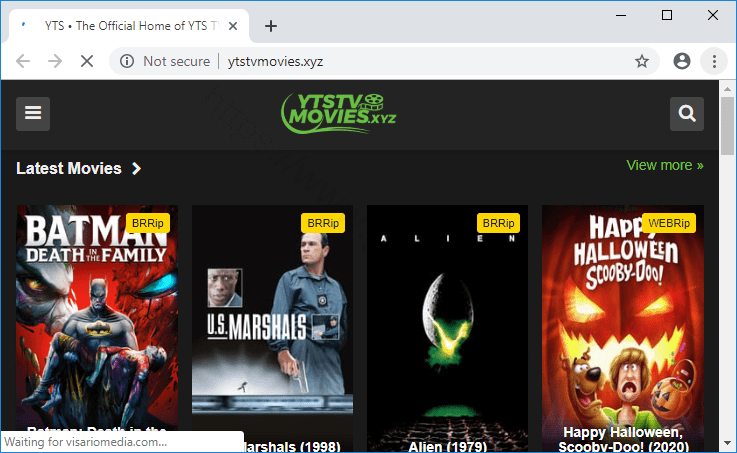Click the Alien (1979) title text
This screenshot has height=453, width=737.
click(x=447, y=446)
